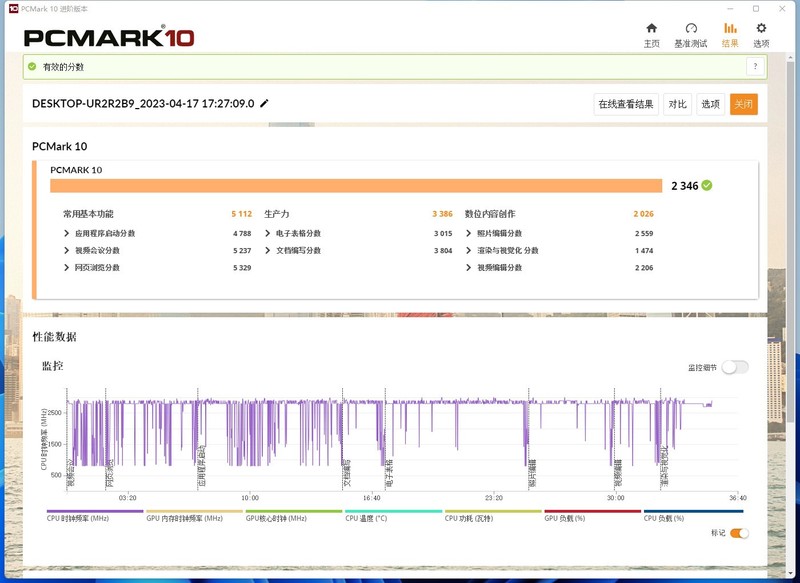Toggle the 监控细节 switch
This screenshot has height=583, width=800.
(734, 367)
